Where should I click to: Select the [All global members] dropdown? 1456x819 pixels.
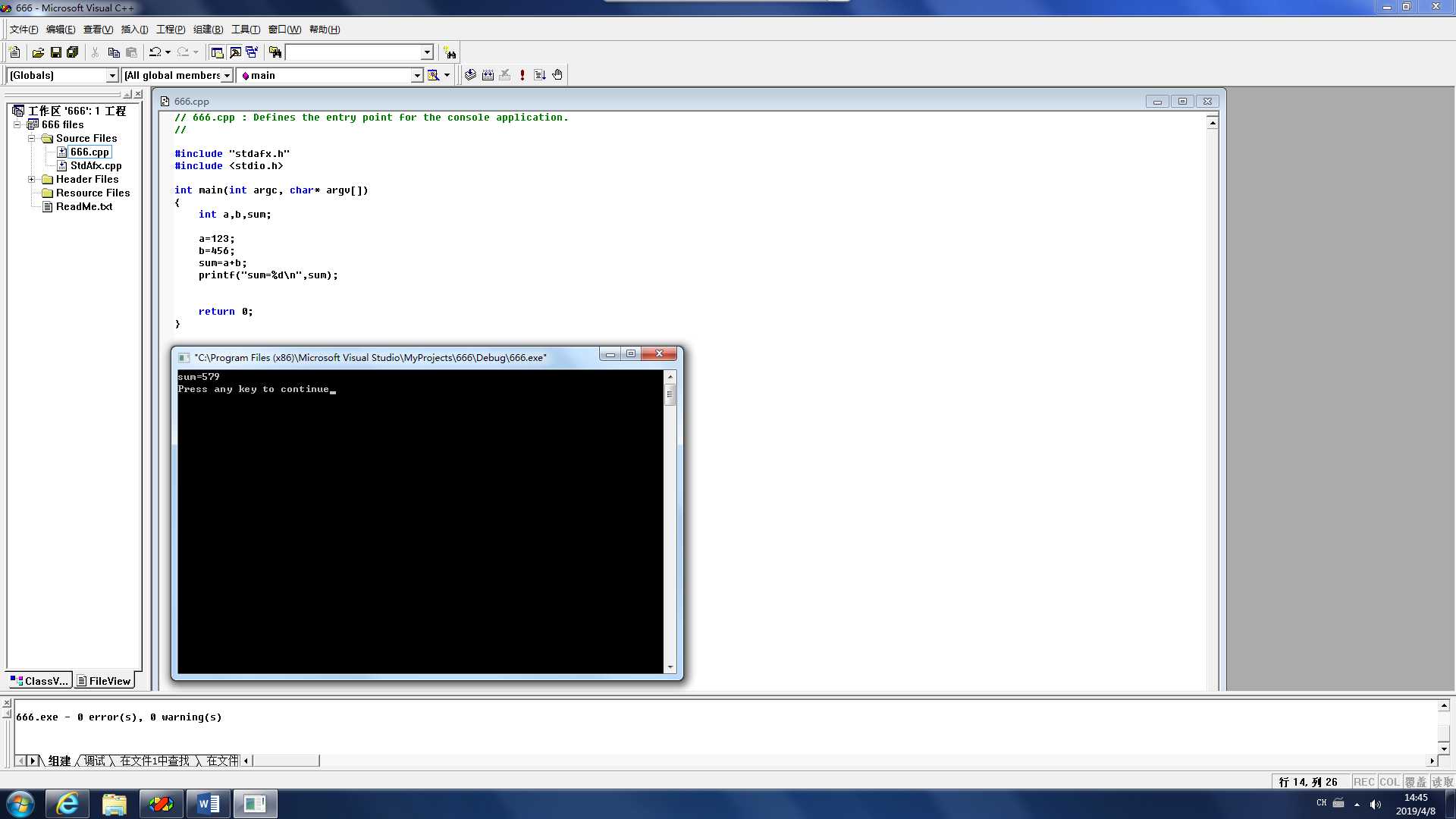pyautogui.click(x=175, y=74)
